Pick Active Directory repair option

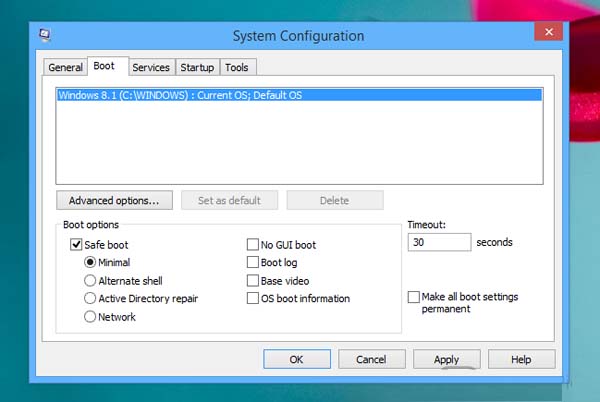91,298
